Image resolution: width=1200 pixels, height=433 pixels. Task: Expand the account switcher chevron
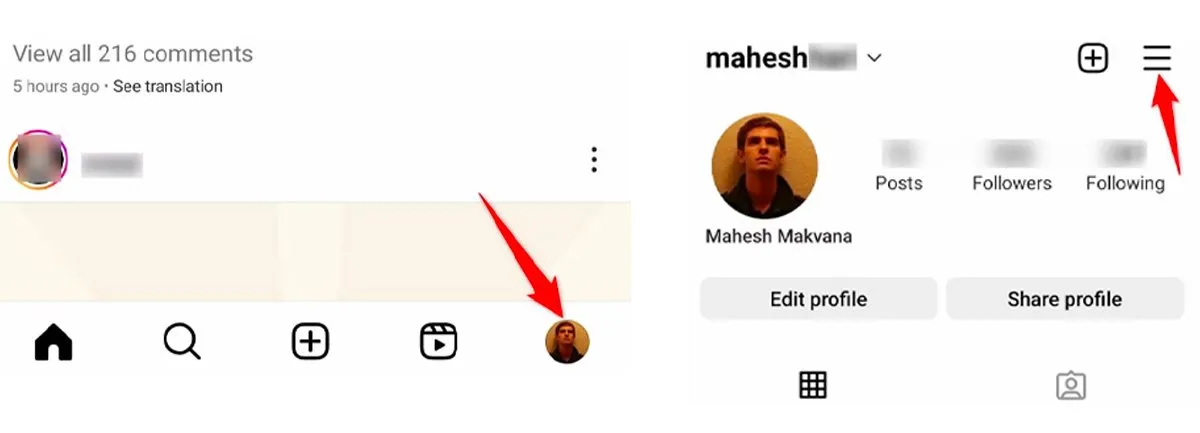point(874,59)
